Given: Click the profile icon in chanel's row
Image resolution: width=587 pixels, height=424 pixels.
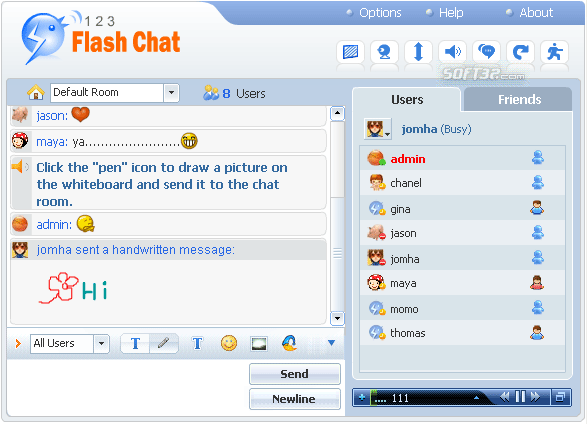Looking at the screenshot, I should point(538,182).
